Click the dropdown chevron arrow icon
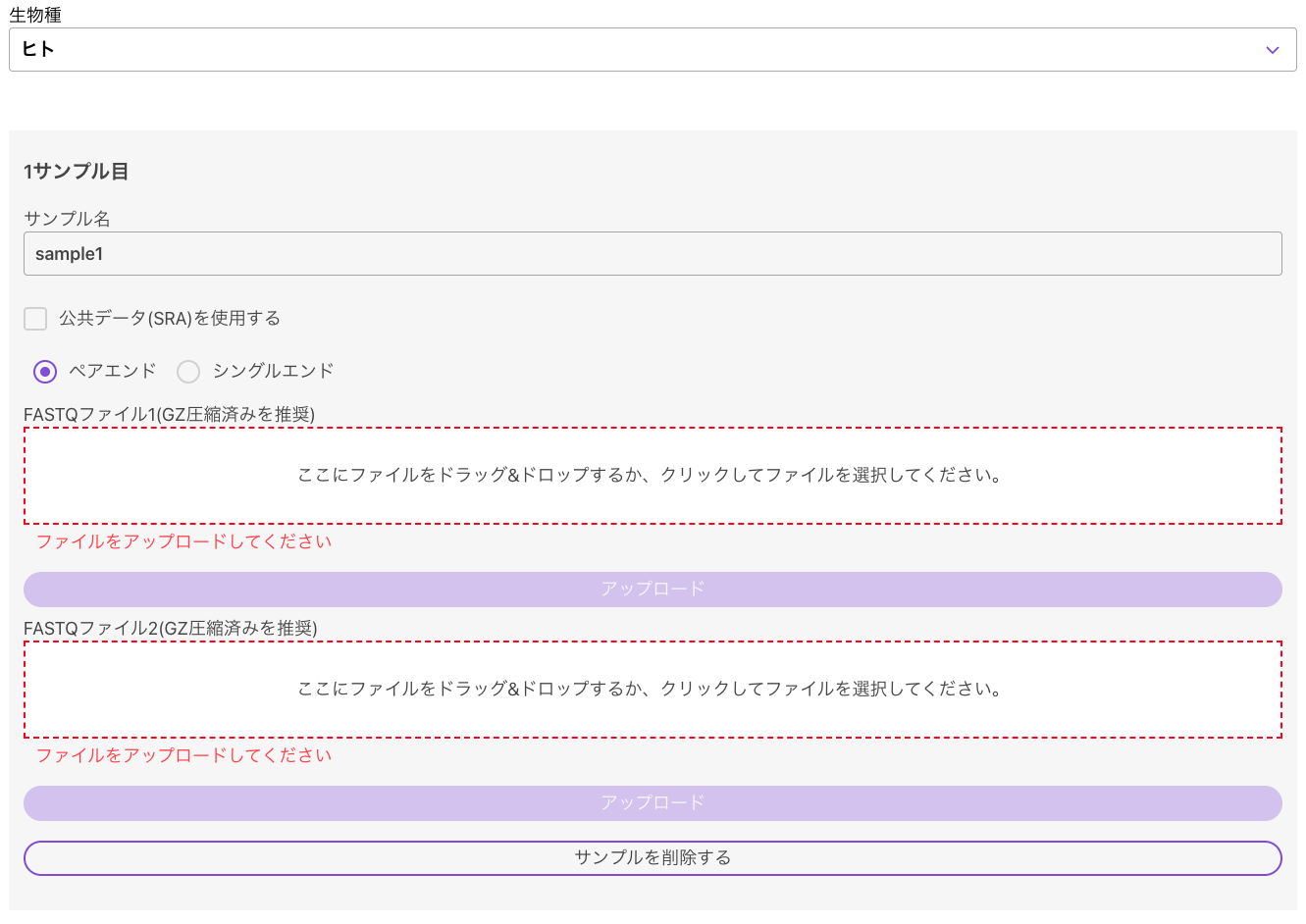 click(1273, 49)
